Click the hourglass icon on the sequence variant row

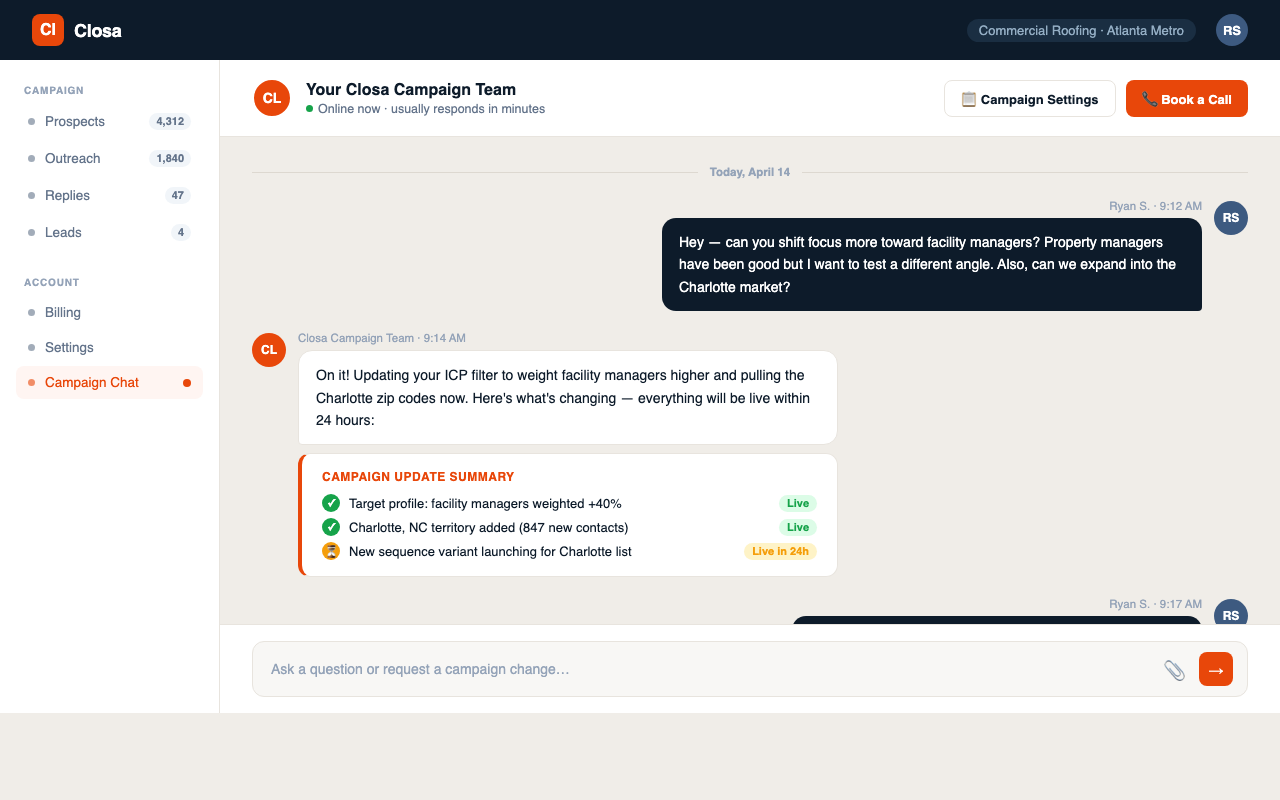coord(331,551)
